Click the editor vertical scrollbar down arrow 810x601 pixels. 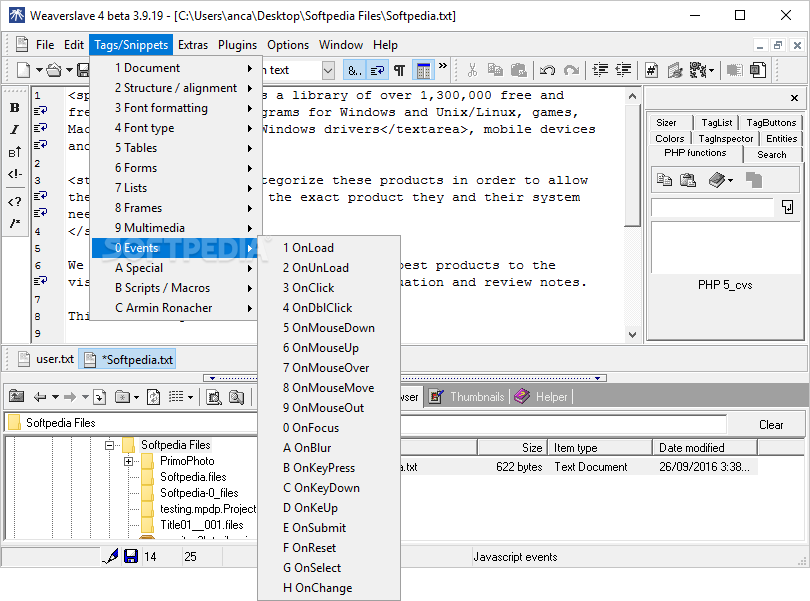[x=632, y=334]
